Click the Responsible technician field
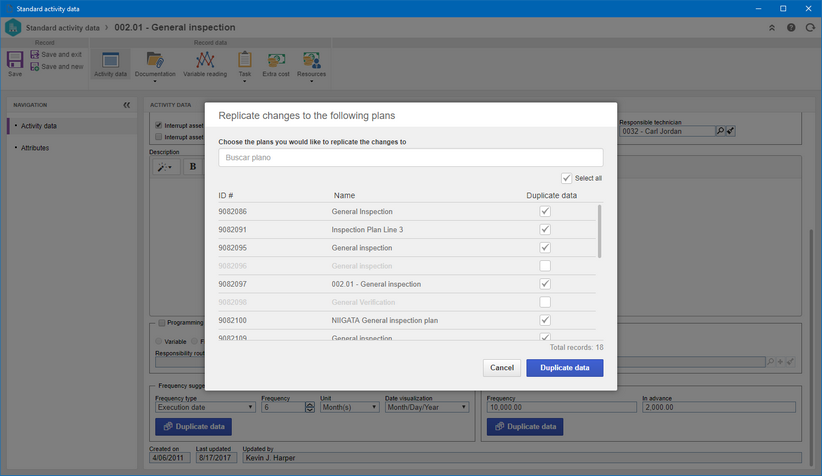822x476 pixels. click(667, 131)
